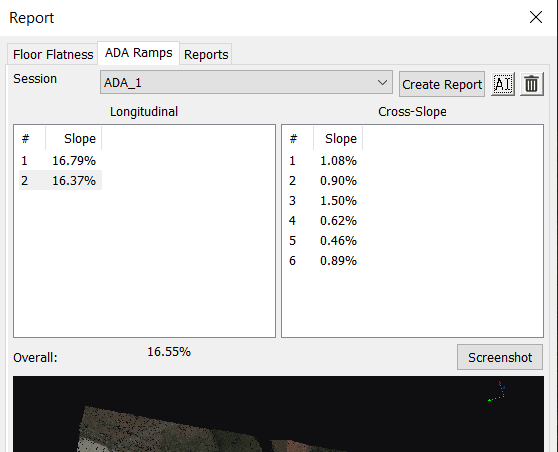Click the session dropdown arrow
558x452 pixels.
click(x=382, y=83)
